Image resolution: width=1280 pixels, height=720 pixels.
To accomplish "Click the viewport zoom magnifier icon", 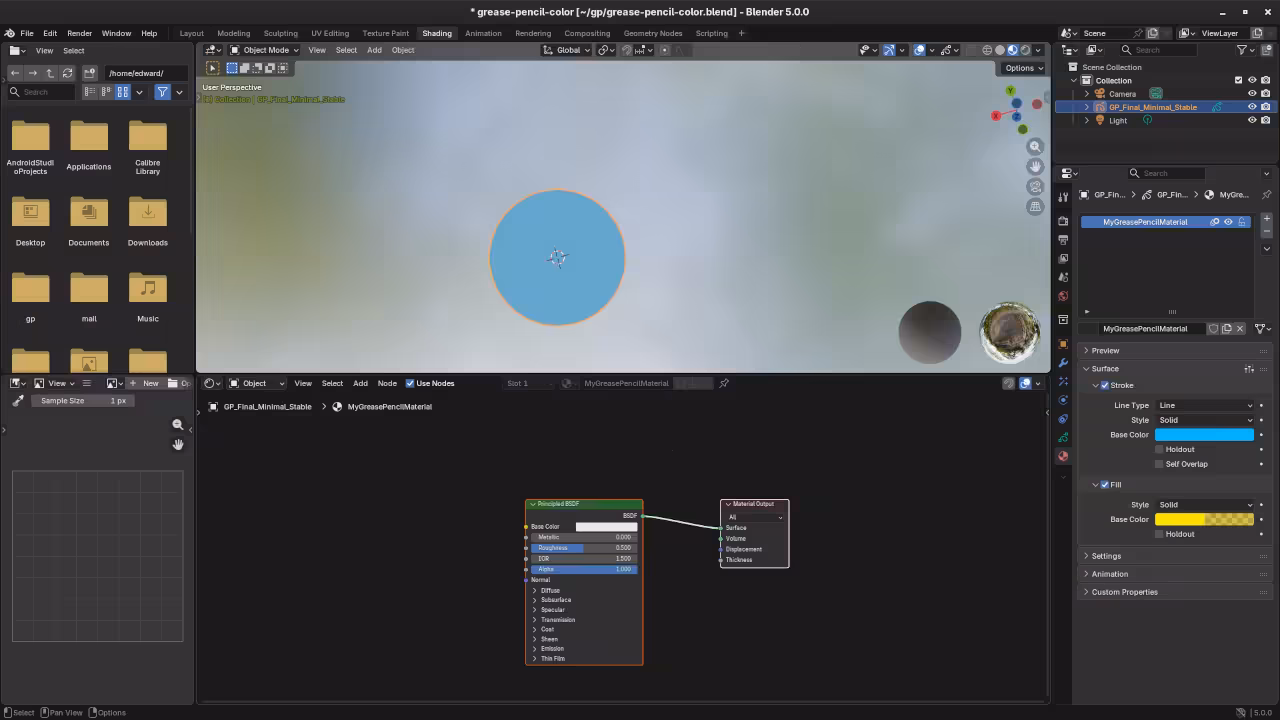I will 1035,147.
